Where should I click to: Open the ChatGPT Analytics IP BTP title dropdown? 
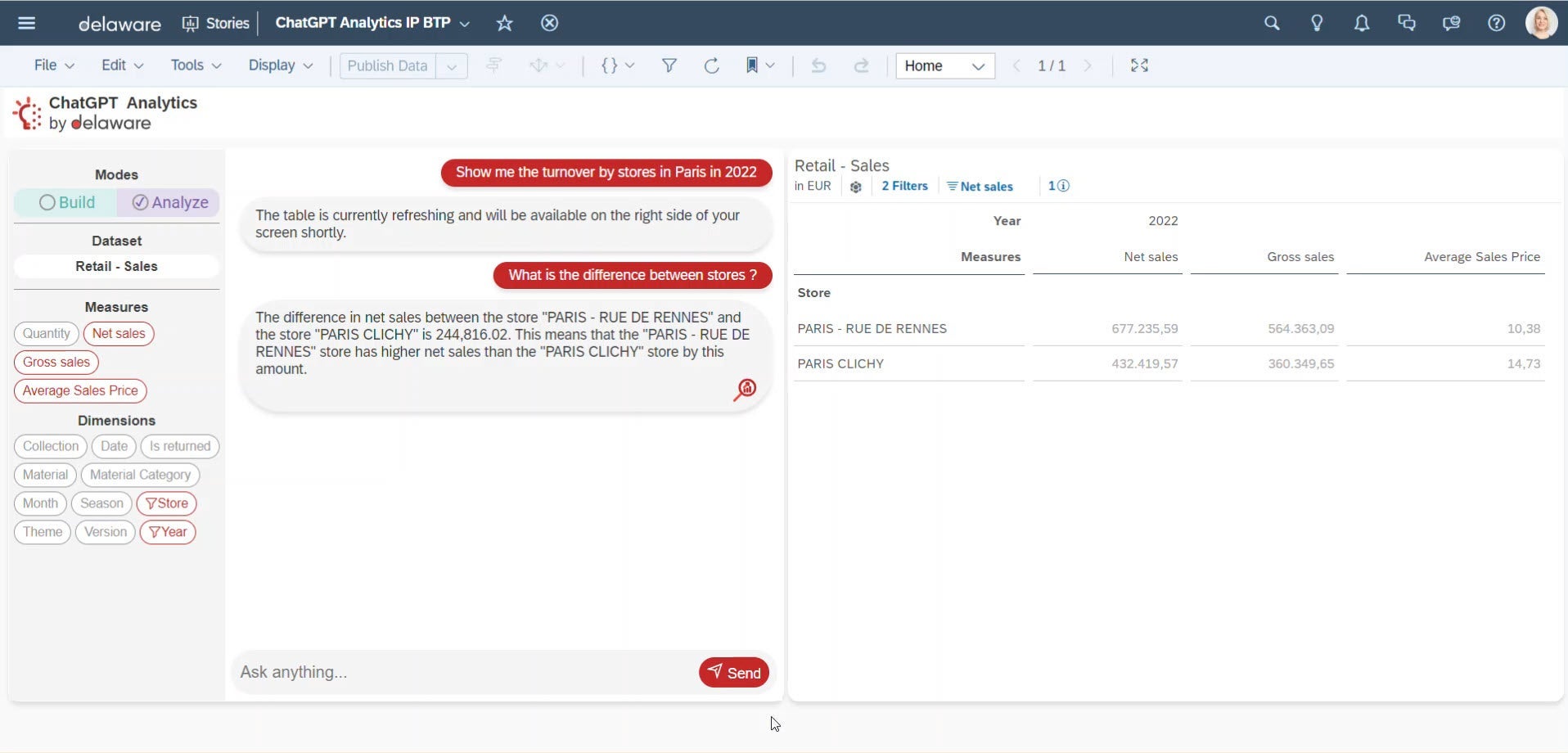tap(464, 24)
